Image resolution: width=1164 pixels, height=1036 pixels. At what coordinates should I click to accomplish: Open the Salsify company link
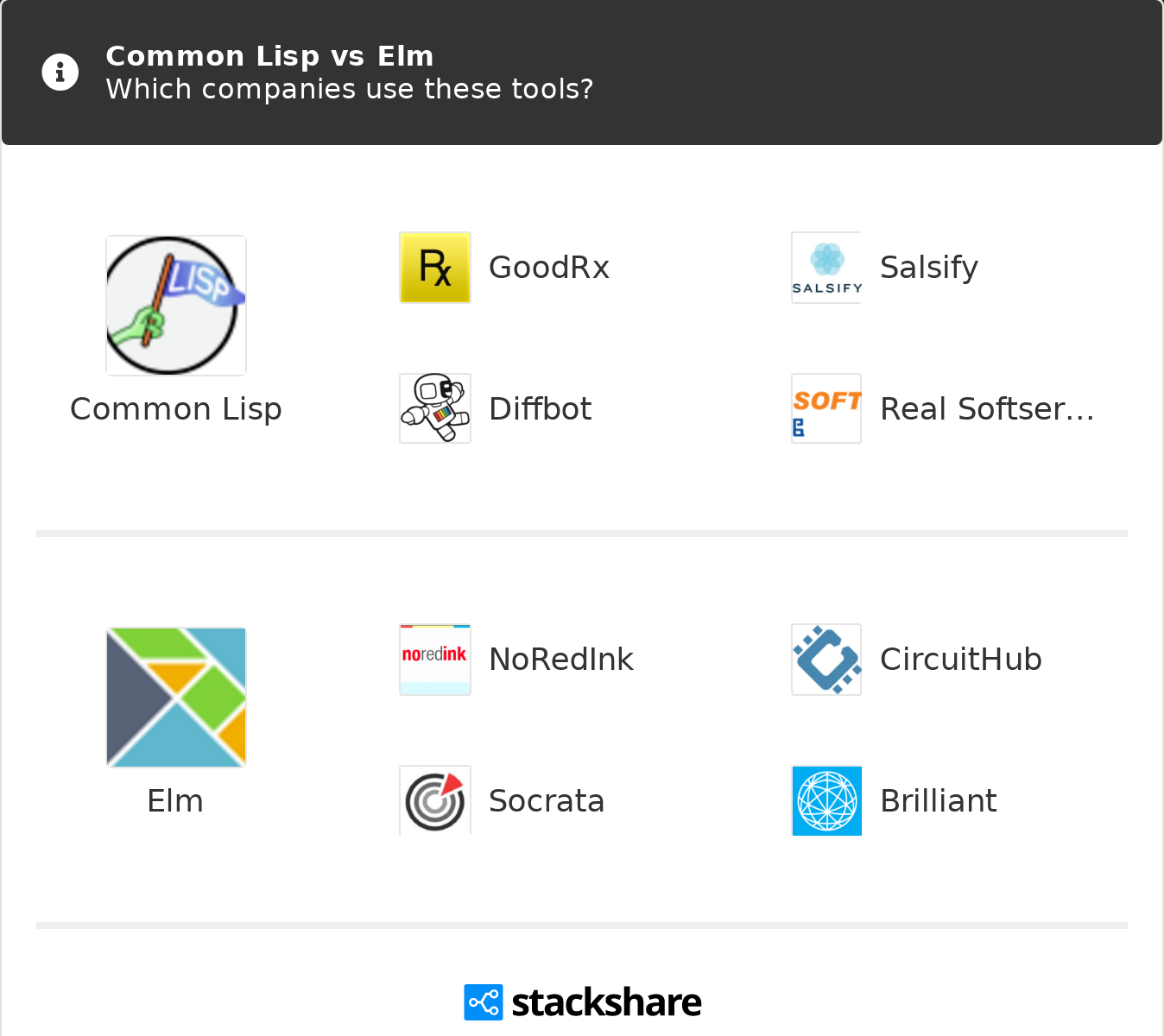coord(928,268)
